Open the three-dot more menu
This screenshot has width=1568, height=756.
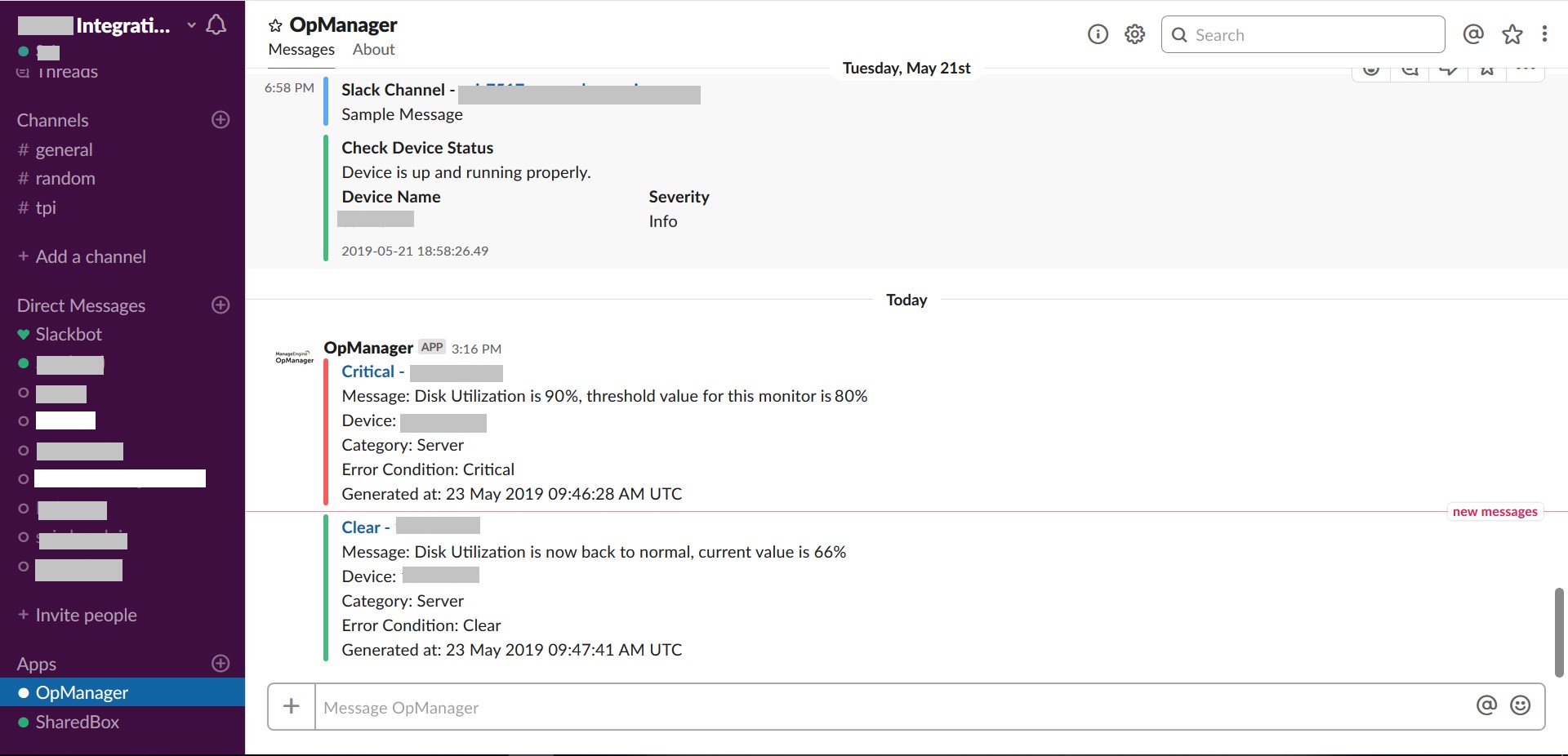click(1543, 34)
